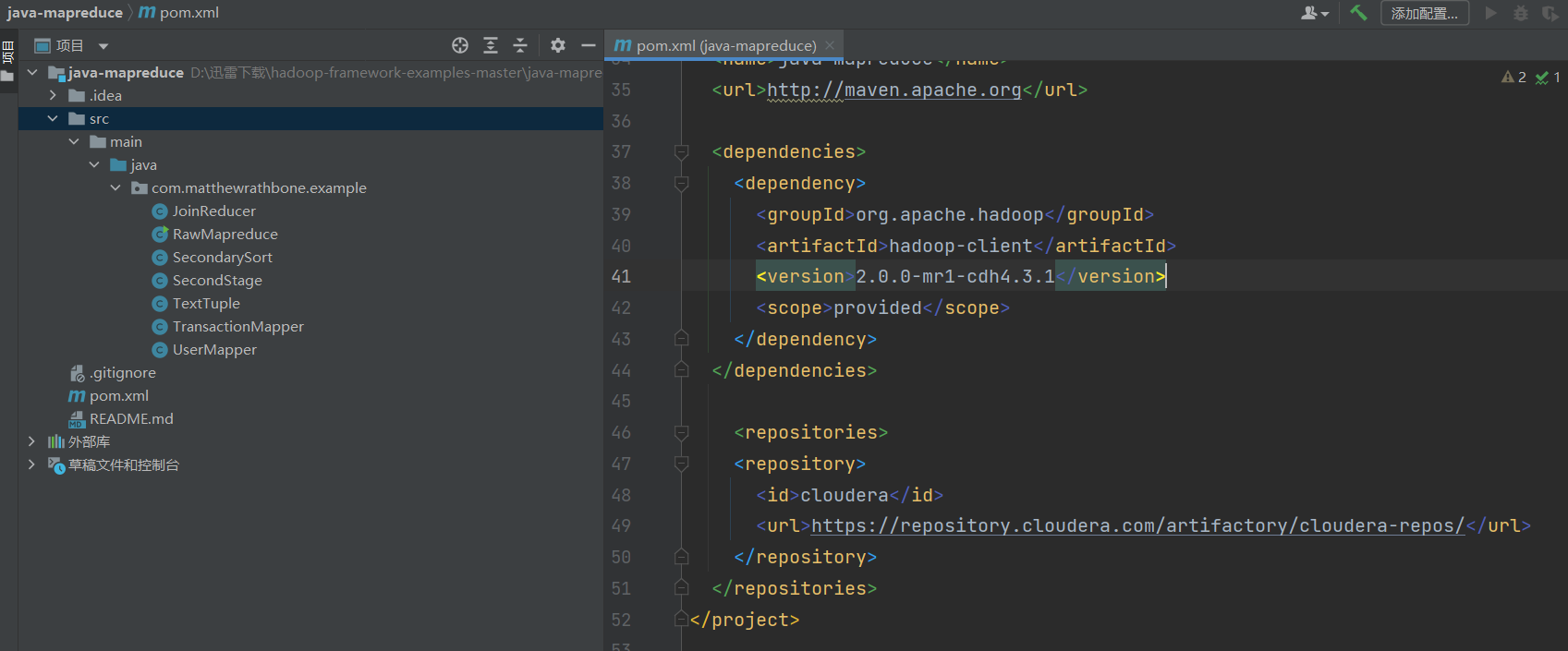Open RawMapreduce class in project tree
The image size is (1568, 651).
point(225,234)
